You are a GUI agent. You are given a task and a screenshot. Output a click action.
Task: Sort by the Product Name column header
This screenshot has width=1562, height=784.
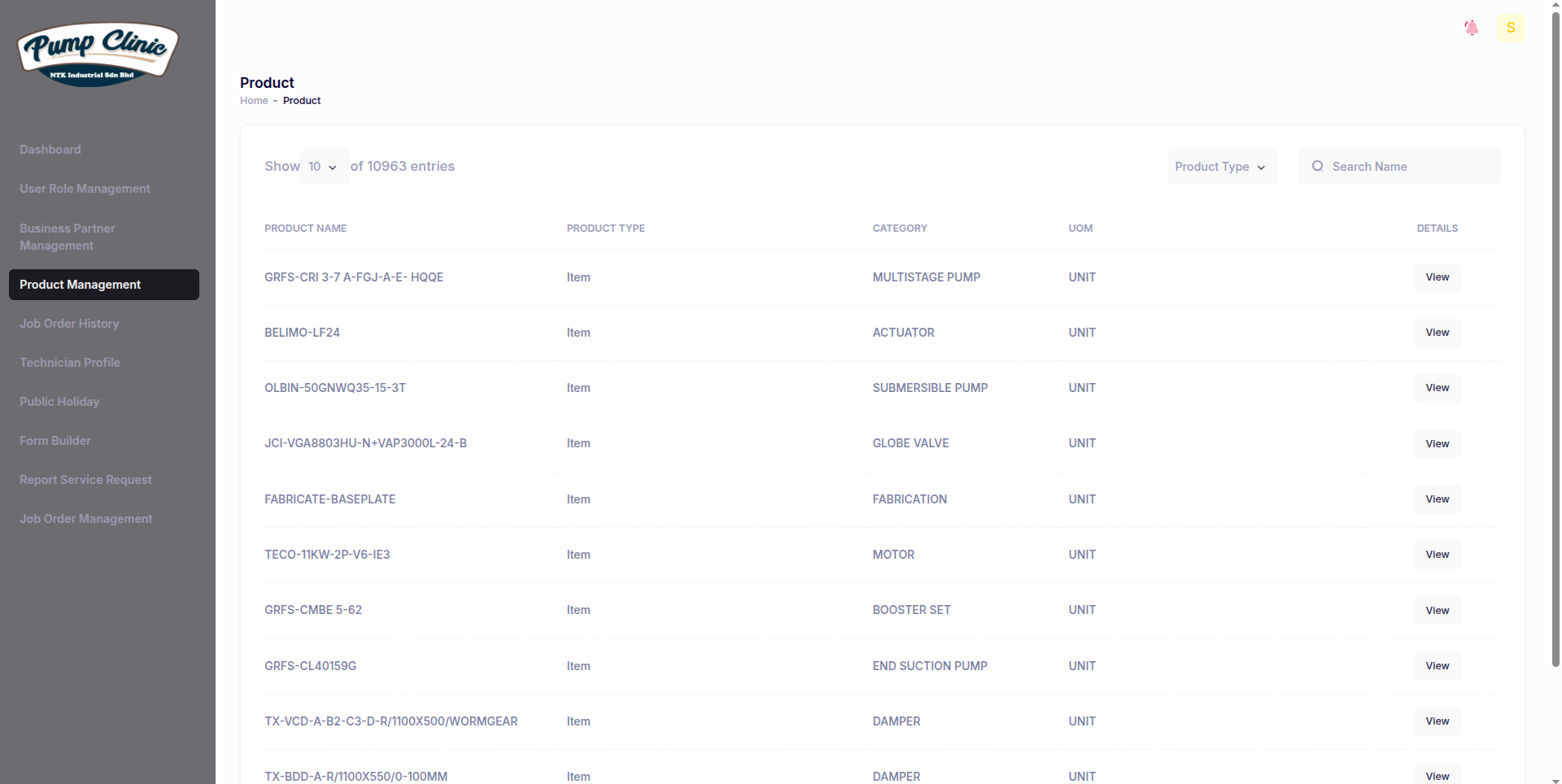coord(305,229)
